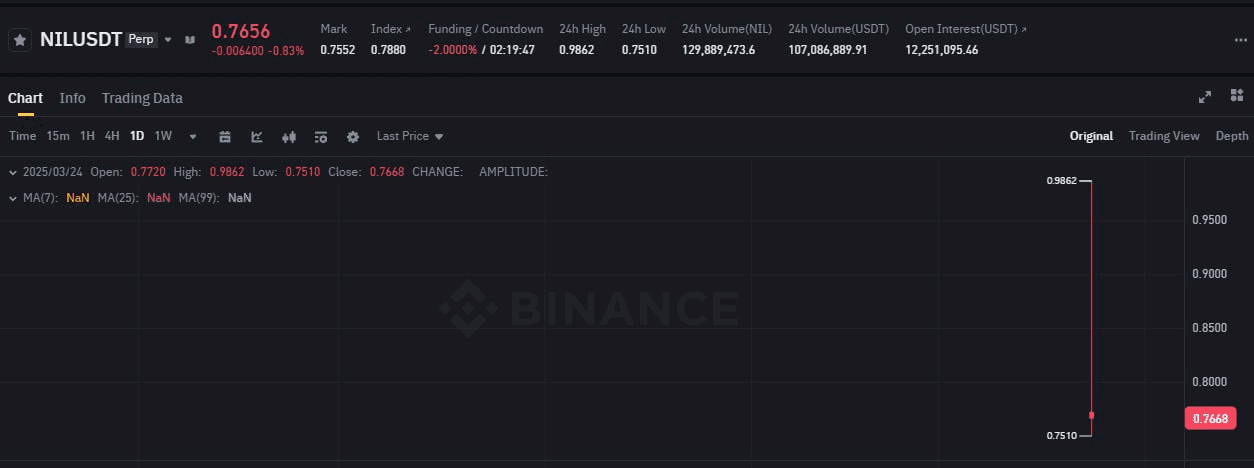The image size is (1254, 468).
Task: Collapse the MA(7) indicator row
Action: tap(12, 198)
